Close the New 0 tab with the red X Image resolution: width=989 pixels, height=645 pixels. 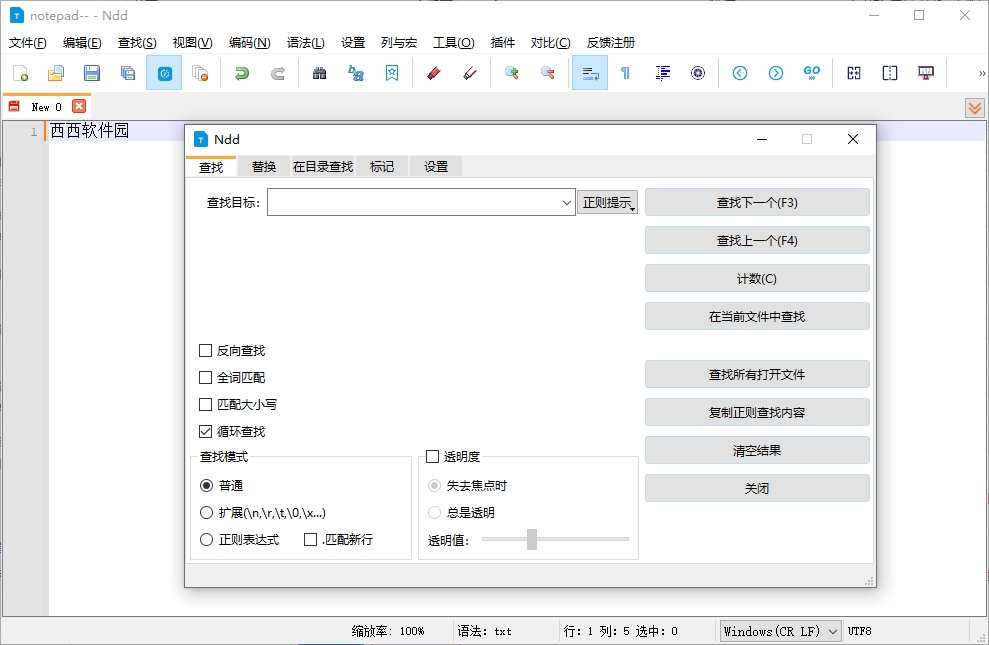pos(79,107)
